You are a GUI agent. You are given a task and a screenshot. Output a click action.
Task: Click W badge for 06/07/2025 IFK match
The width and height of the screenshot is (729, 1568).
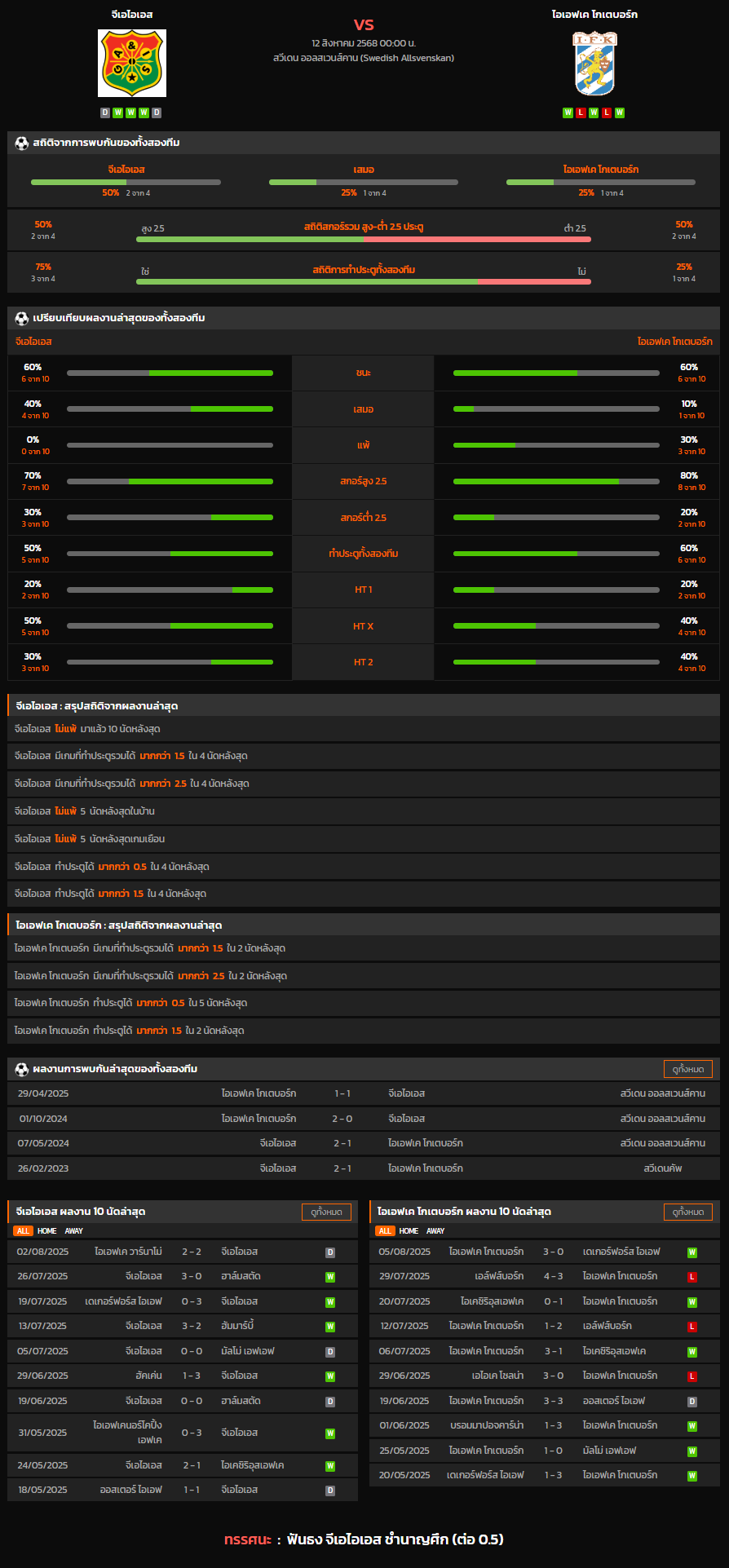click(692, 1352)
